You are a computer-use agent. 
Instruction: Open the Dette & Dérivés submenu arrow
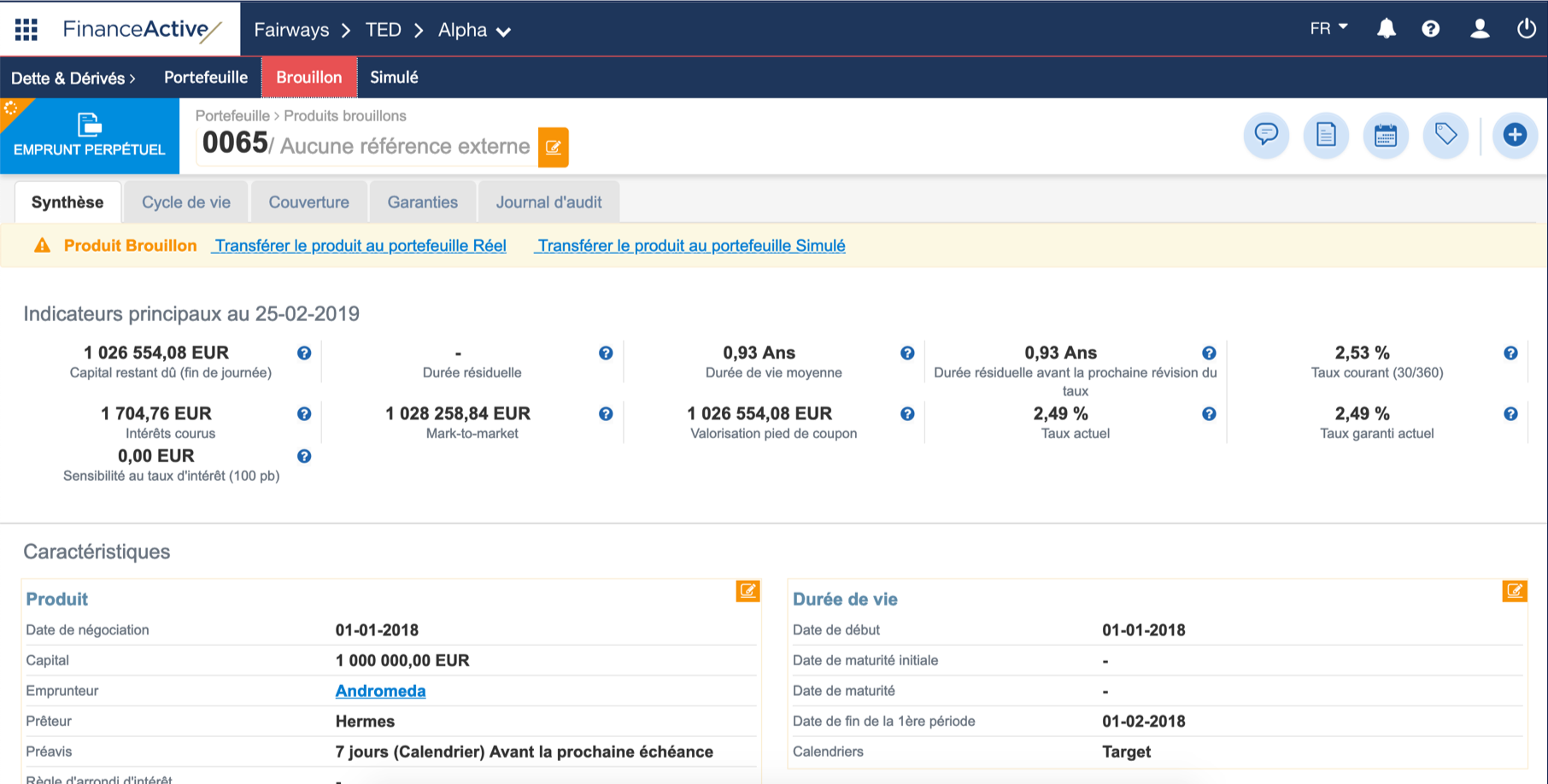tap(133, 77)
